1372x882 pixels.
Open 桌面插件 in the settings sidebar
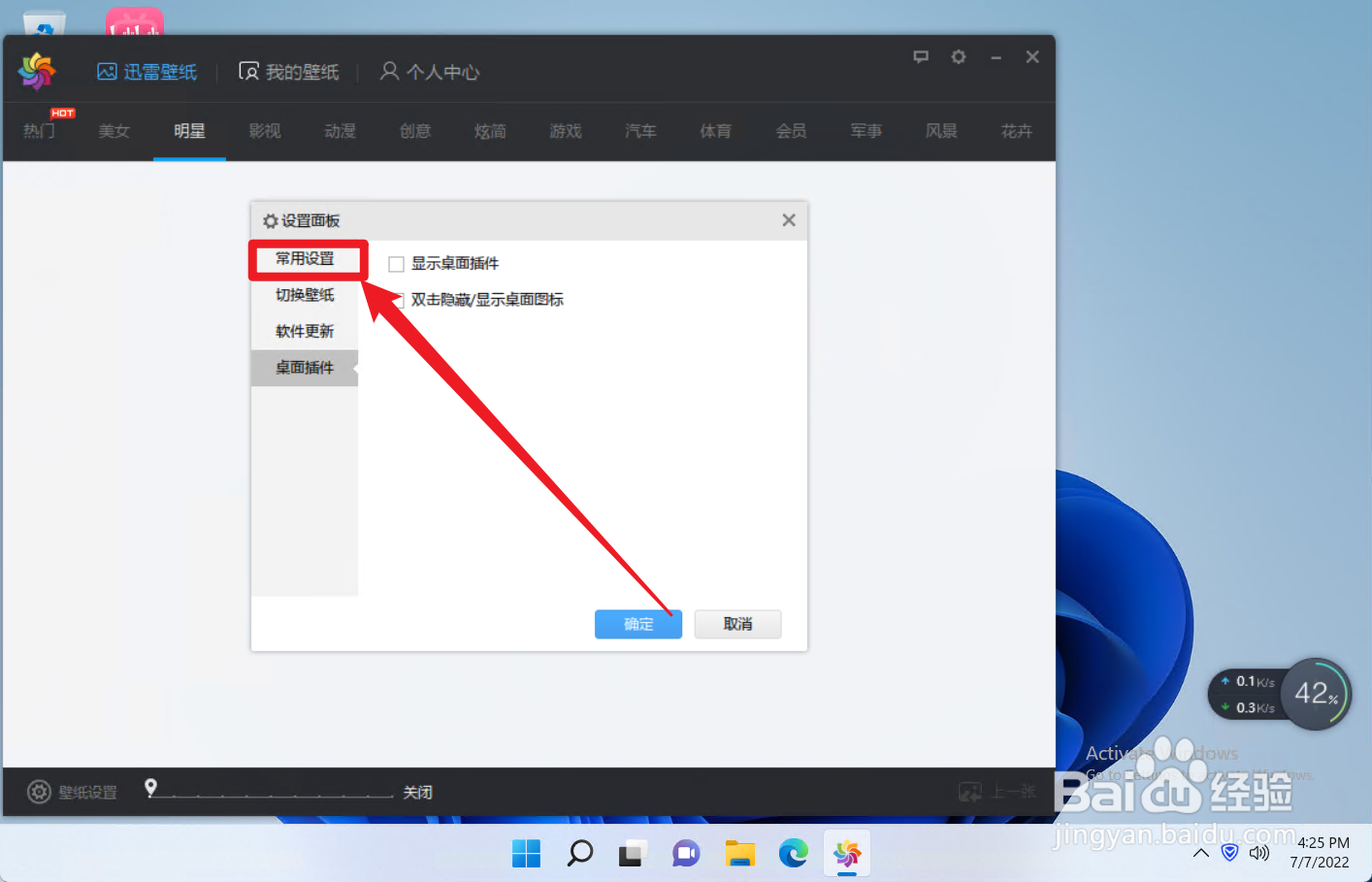click(x=305, y=368)
